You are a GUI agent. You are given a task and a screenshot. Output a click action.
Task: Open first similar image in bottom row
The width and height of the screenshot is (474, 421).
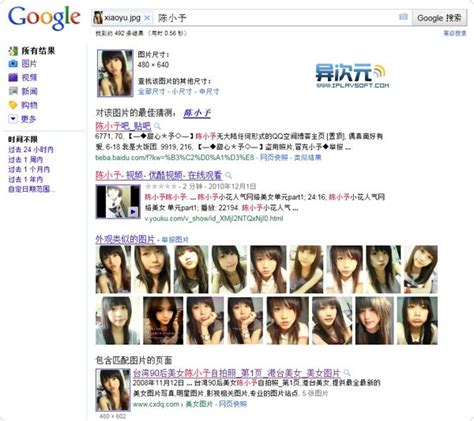coord(118,321)
